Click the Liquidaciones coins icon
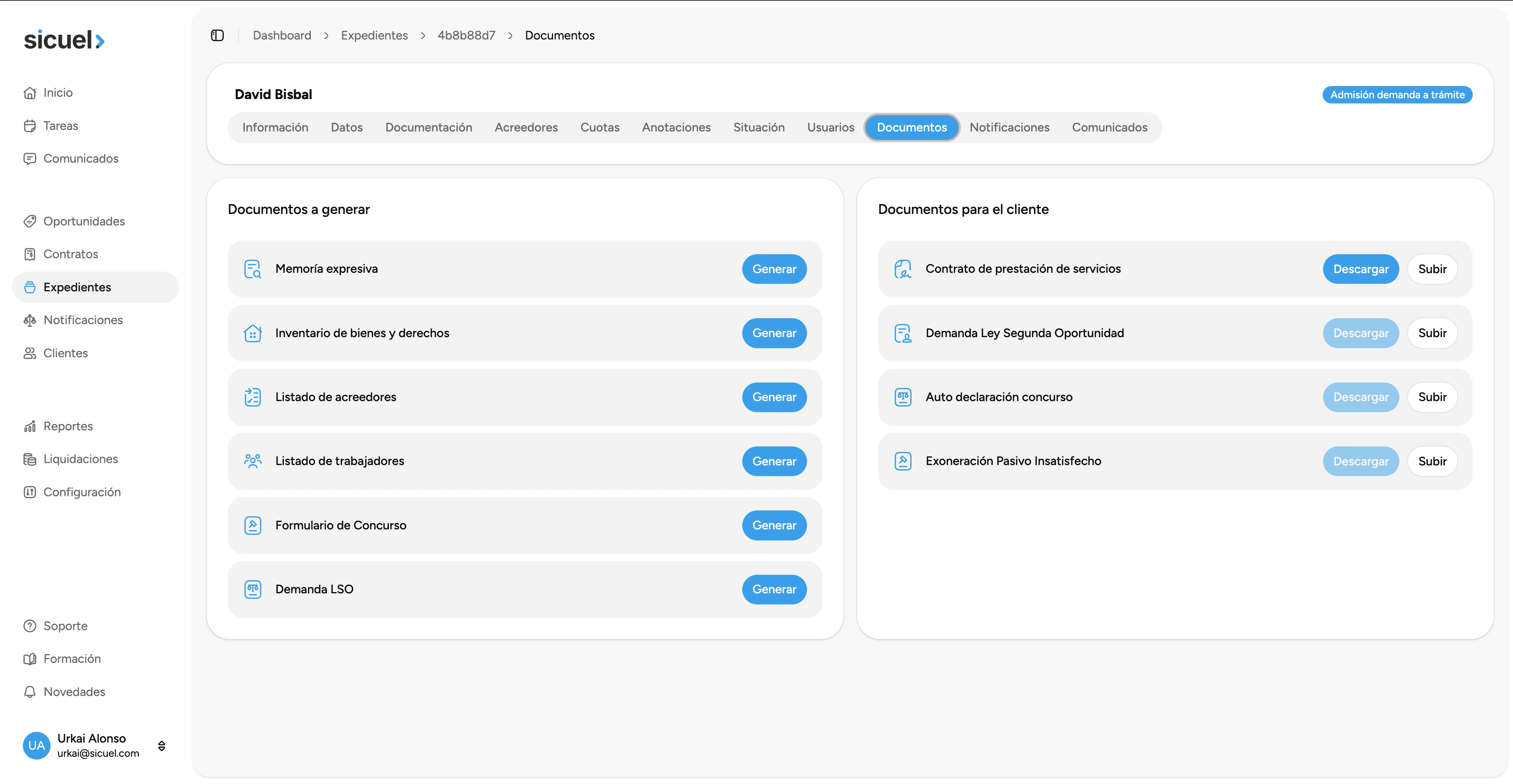Image resolution: width=1513 pixels, height=784 pixels. tap(30, 459)
